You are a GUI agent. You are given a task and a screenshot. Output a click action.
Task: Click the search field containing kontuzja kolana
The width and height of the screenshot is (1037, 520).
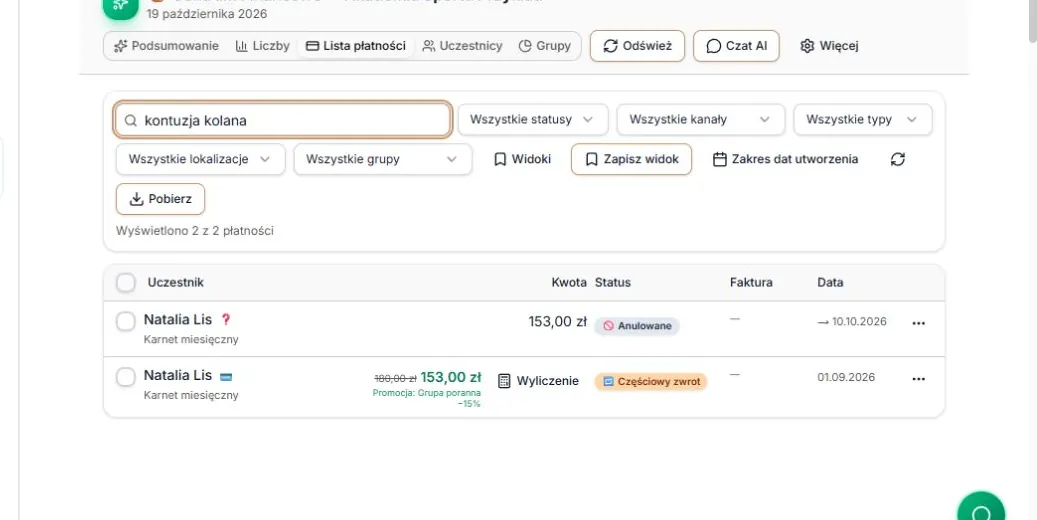(x=283, y=120)
